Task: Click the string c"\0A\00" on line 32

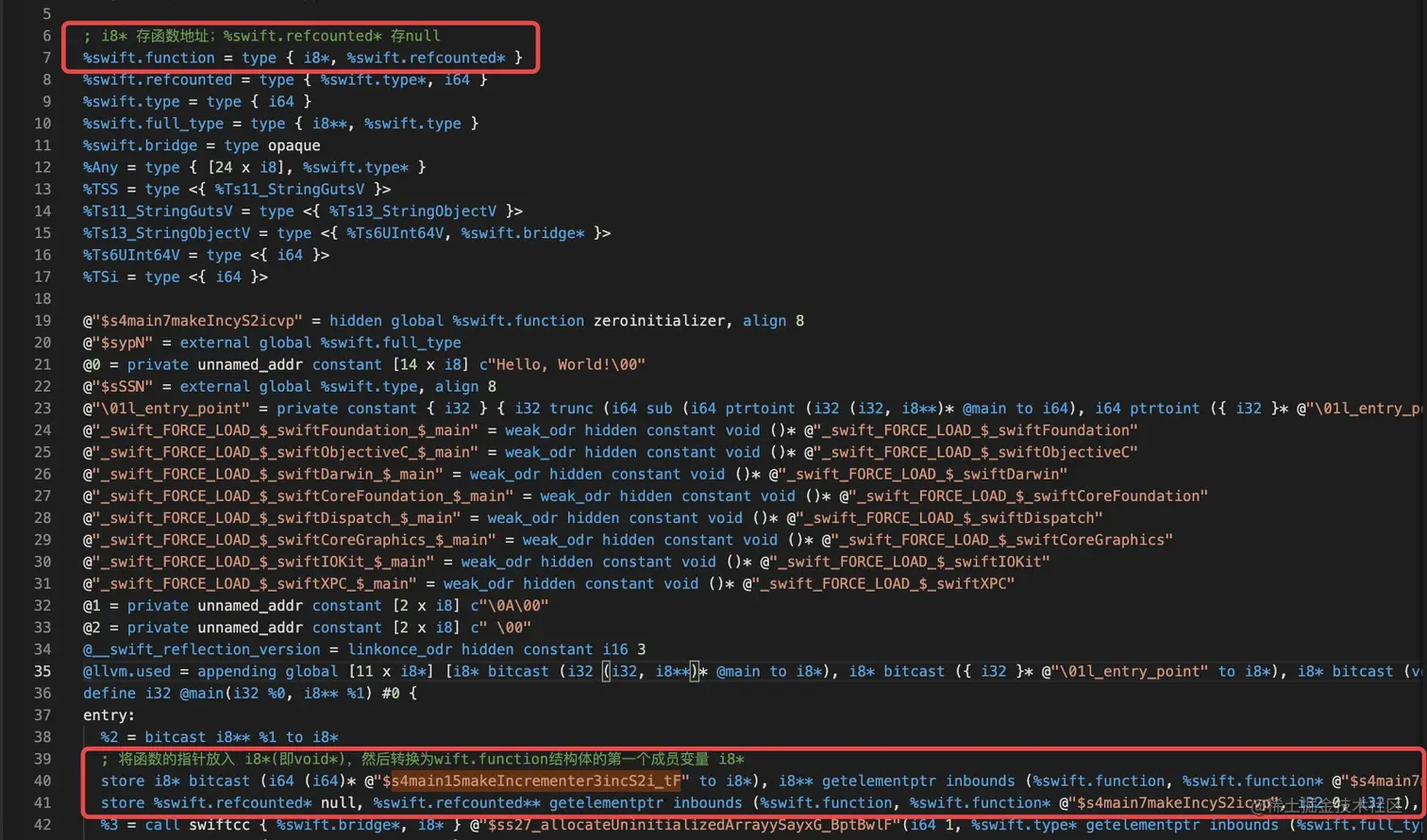Action: [510, 606]
